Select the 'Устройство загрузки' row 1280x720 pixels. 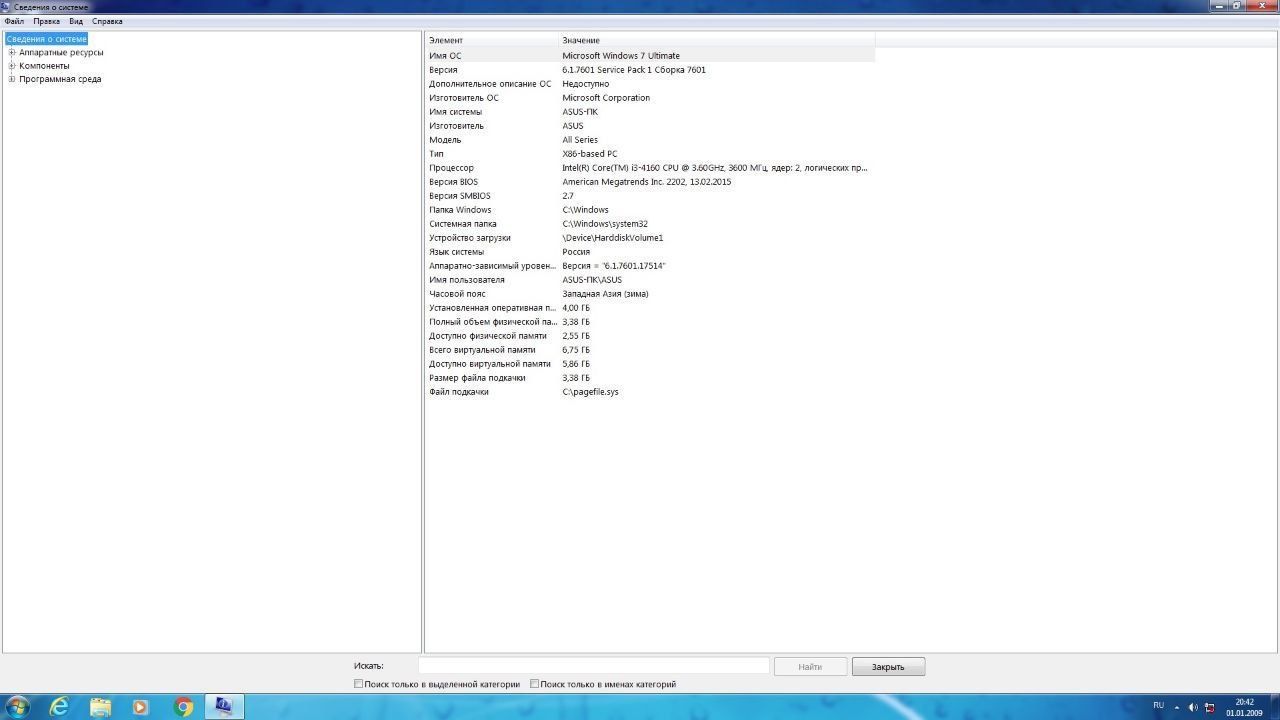(x=650, y=238)
